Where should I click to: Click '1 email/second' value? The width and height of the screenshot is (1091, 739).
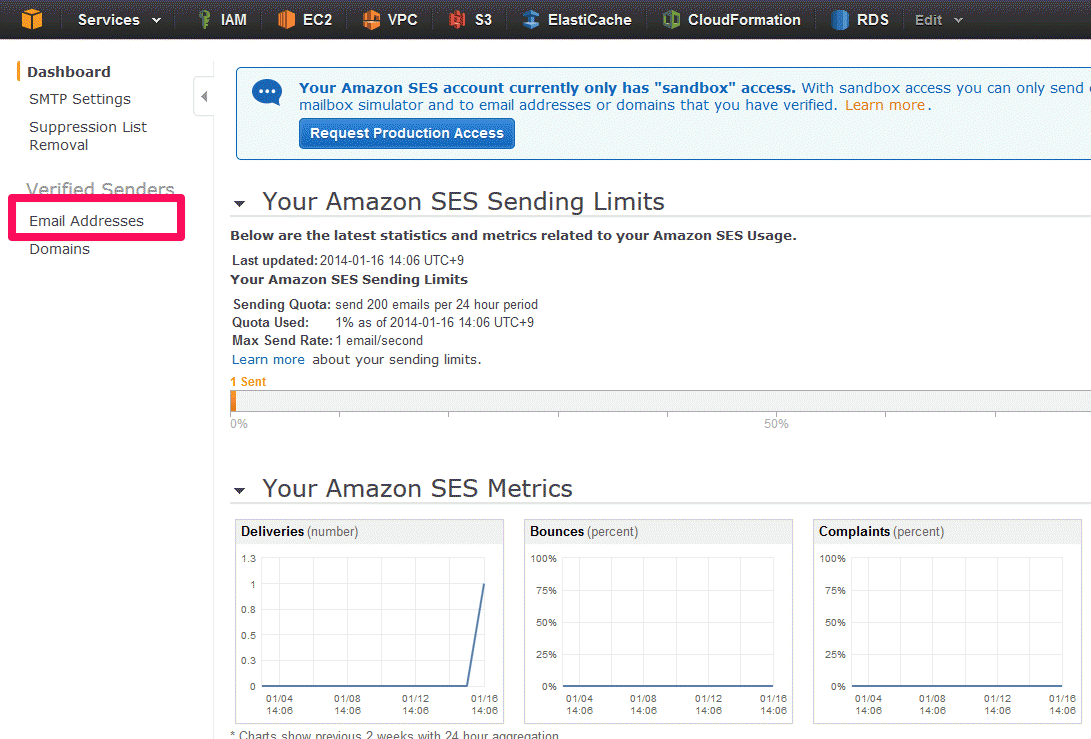(379, 340)
